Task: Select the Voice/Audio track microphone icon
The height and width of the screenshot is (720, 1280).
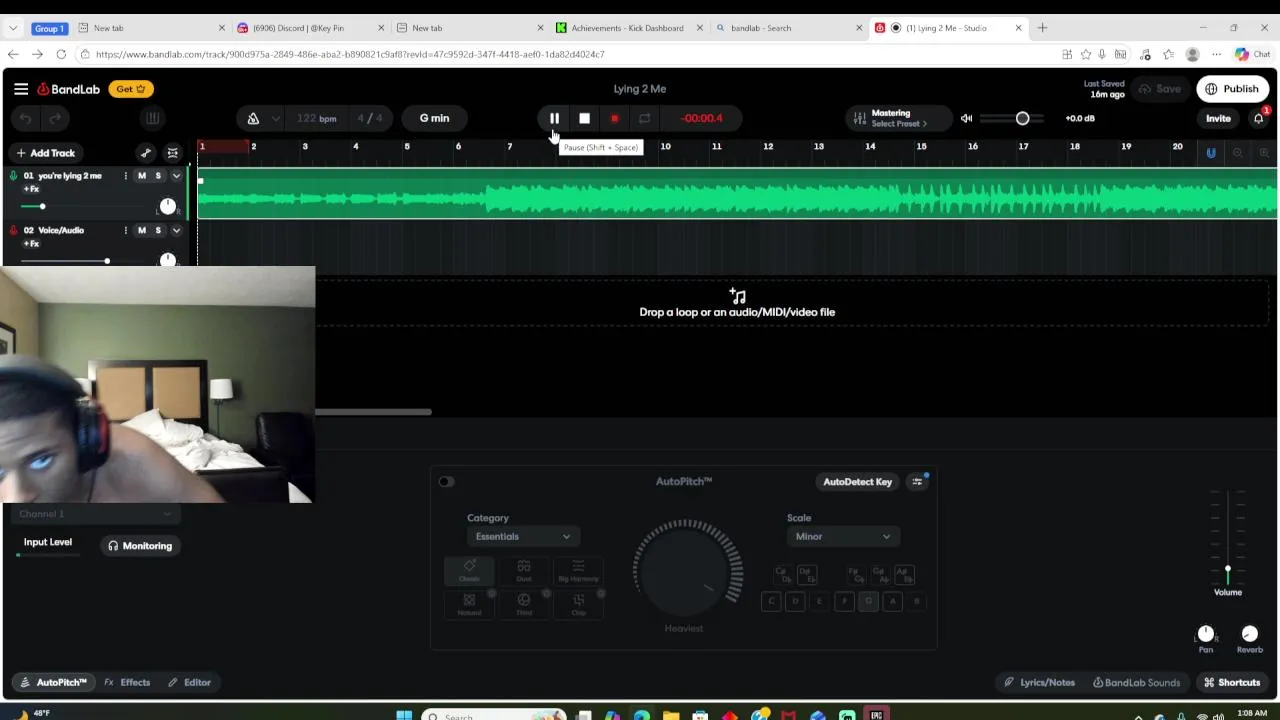Action: [13, 230]
